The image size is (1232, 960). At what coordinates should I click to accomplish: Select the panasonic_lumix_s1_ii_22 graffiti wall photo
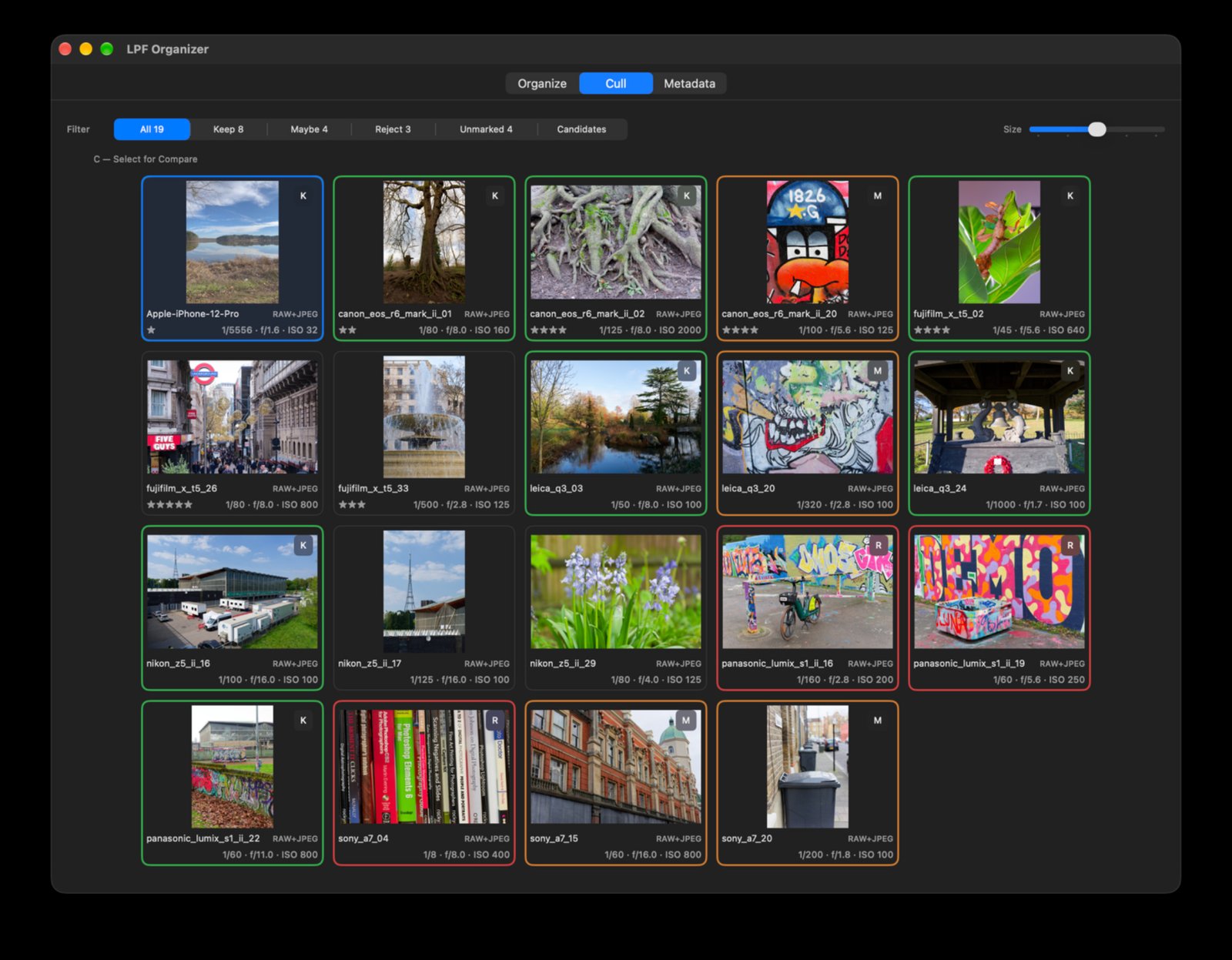pyautogui.click(x=233, y=767)
